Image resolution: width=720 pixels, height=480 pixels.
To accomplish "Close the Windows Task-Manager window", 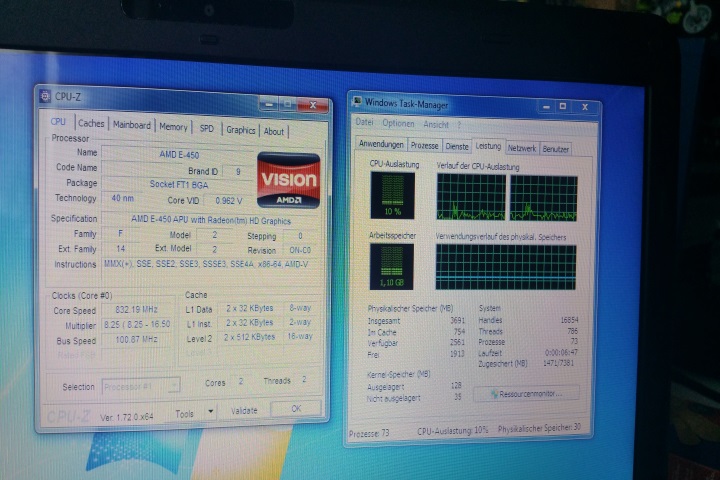I will 585,107.
